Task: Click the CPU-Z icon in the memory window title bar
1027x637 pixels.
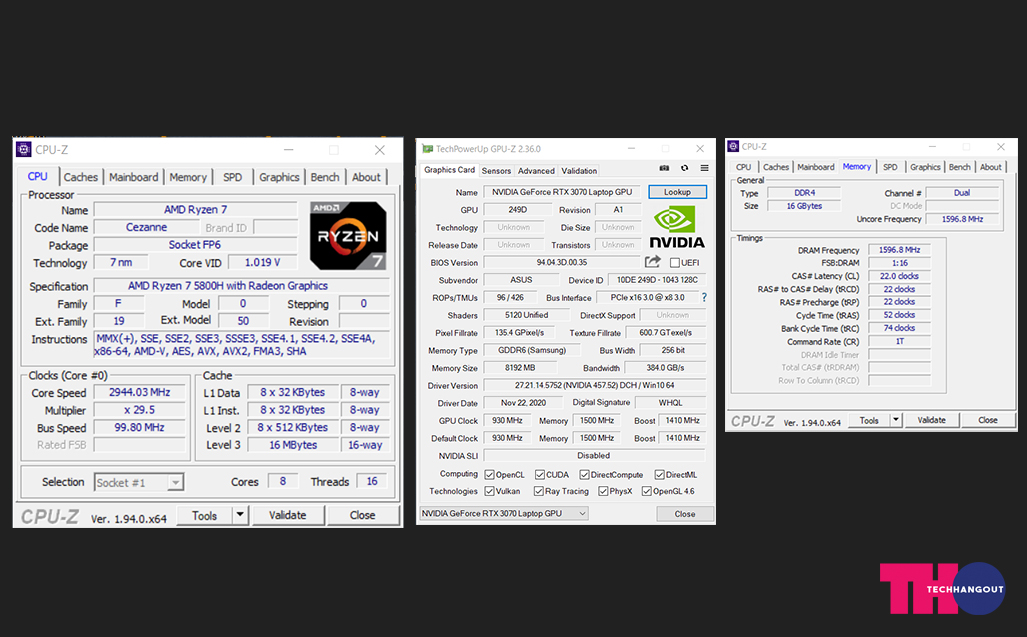Action: pyautogui.click(x=734, y=147)
